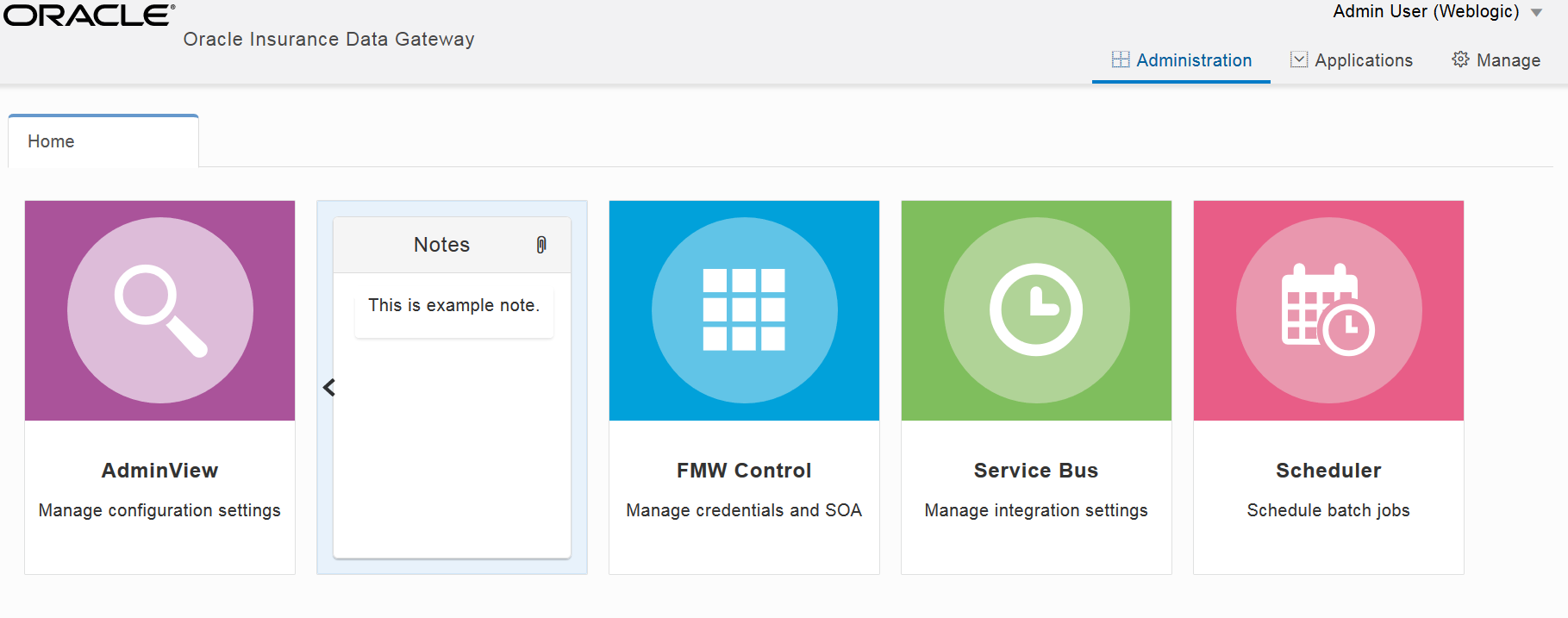
Task: Click 'Oracle Insurance Data Gateway' title
Action: click(x=328, y=40)
